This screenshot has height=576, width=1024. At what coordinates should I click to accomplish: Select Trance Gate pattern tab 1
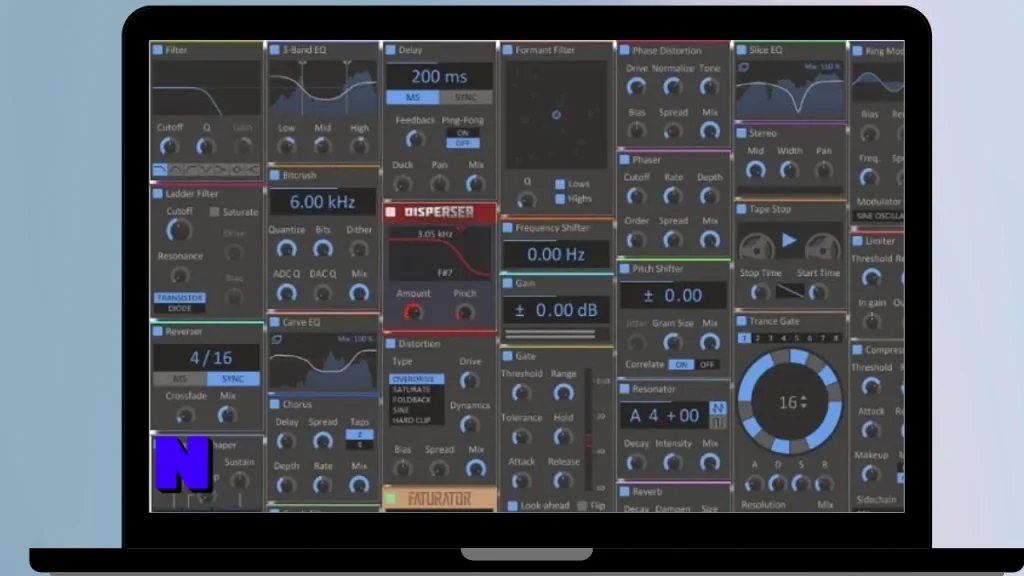744,338
